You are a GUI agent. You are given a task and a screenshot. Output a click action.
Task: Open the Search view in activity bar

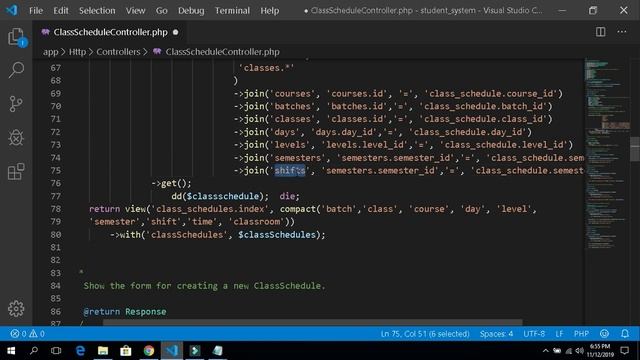16,70
